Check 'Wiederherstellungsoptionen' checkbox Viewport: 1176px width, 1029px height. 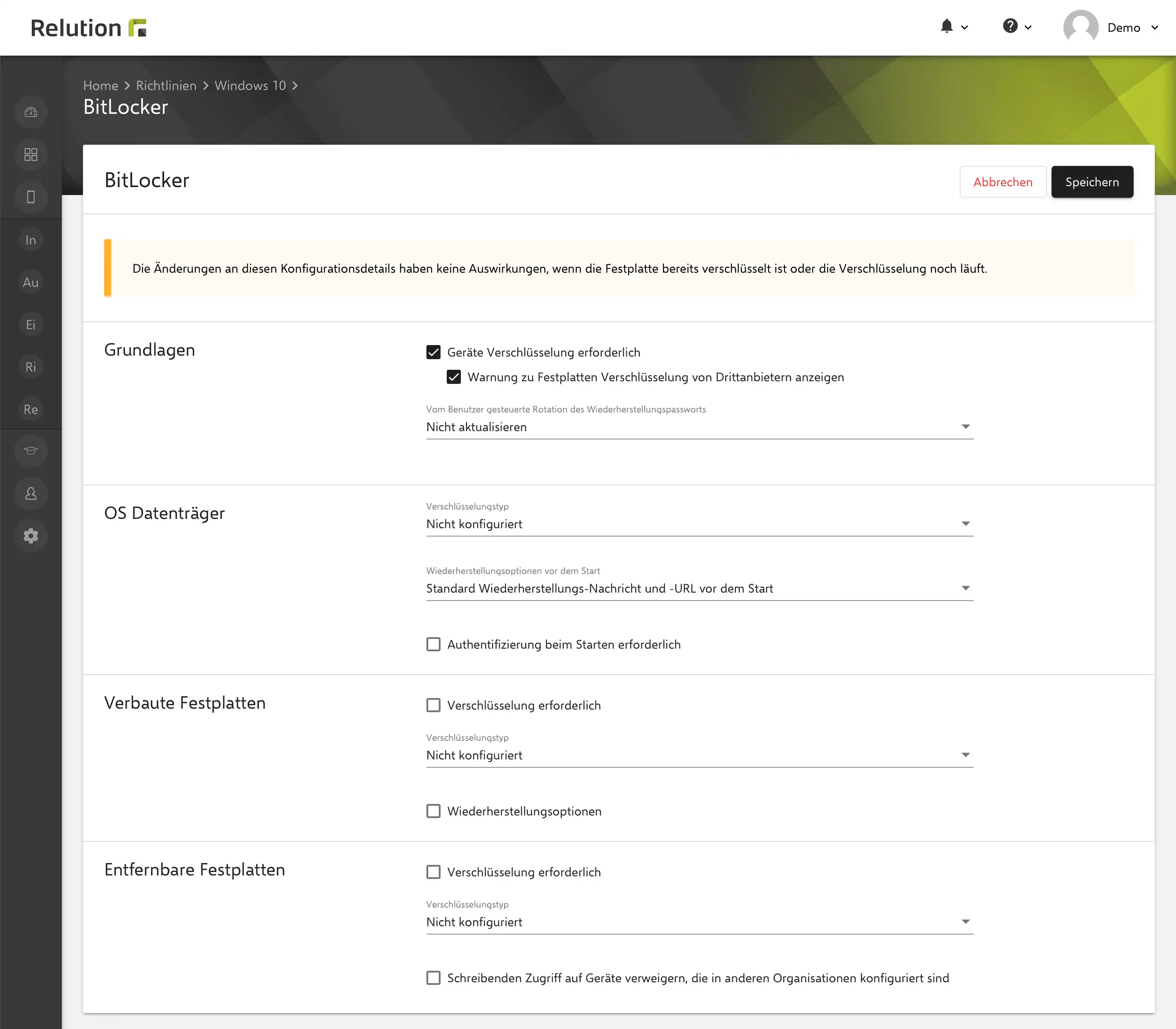(434, 811)
